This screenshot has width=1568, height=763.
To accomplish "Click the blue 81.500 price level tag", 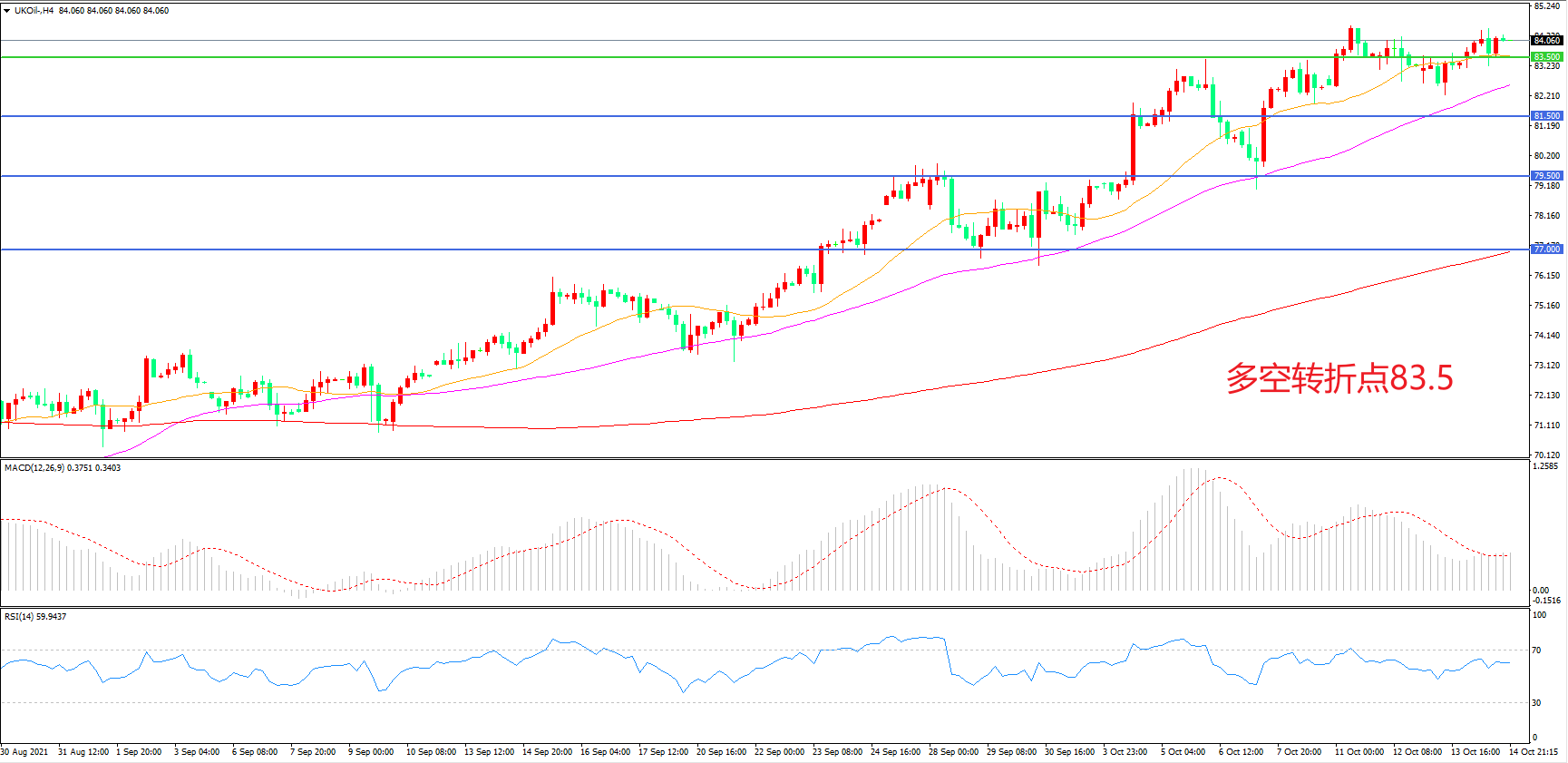I will click(1546, 116).
